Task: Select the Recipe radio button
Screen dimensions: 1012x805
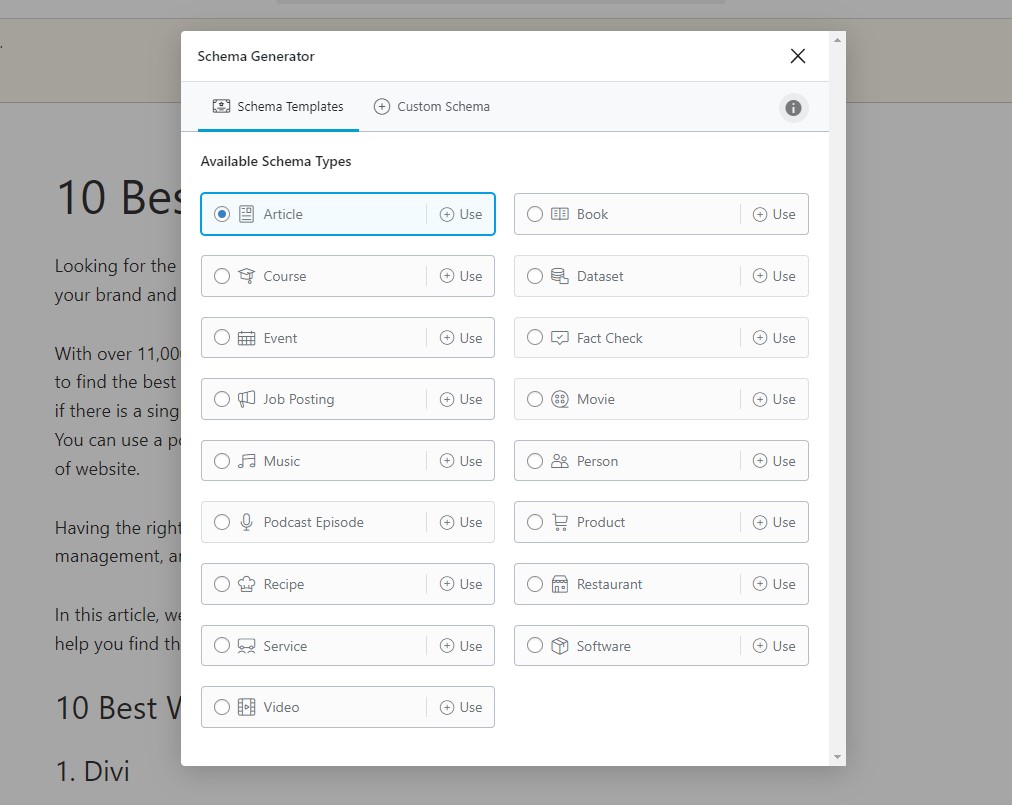Action: (221, 584)
